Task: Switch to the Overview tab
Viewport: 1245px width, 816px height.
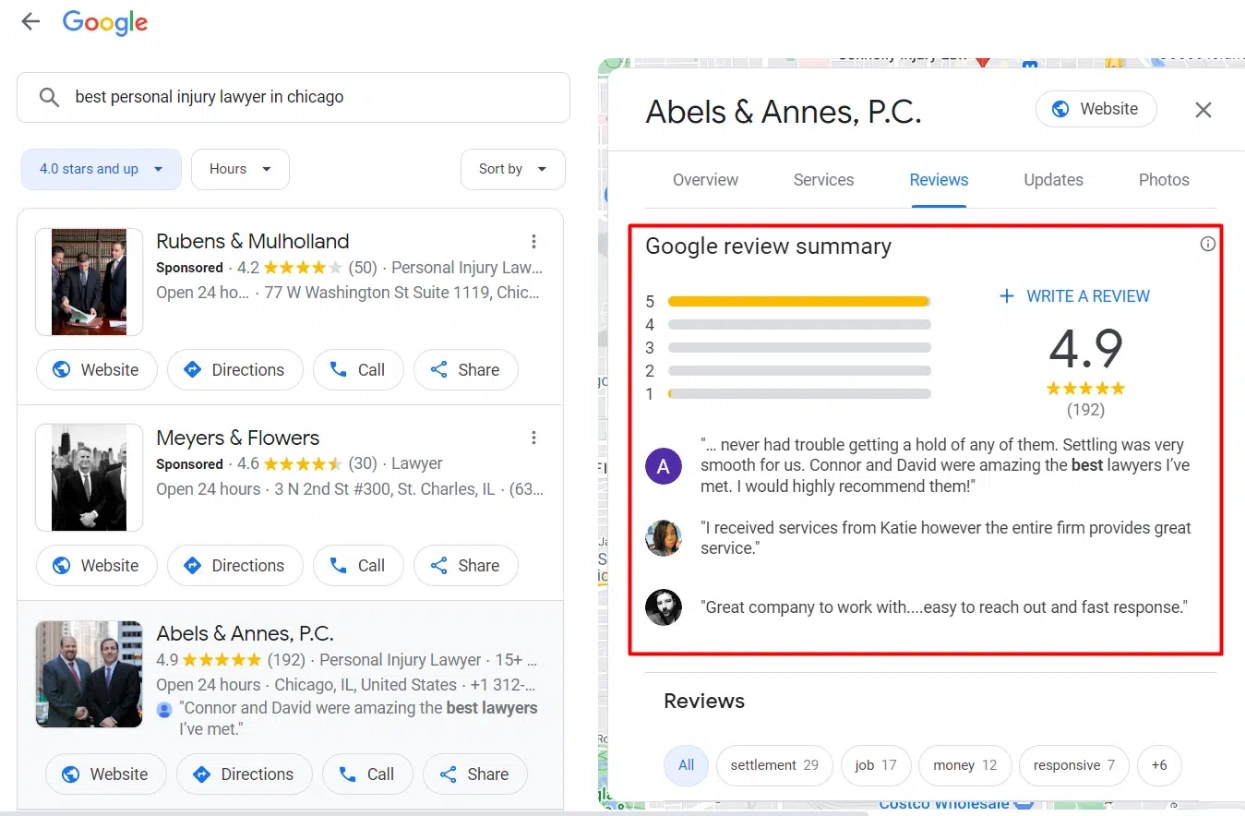Action: coord(705,180)
